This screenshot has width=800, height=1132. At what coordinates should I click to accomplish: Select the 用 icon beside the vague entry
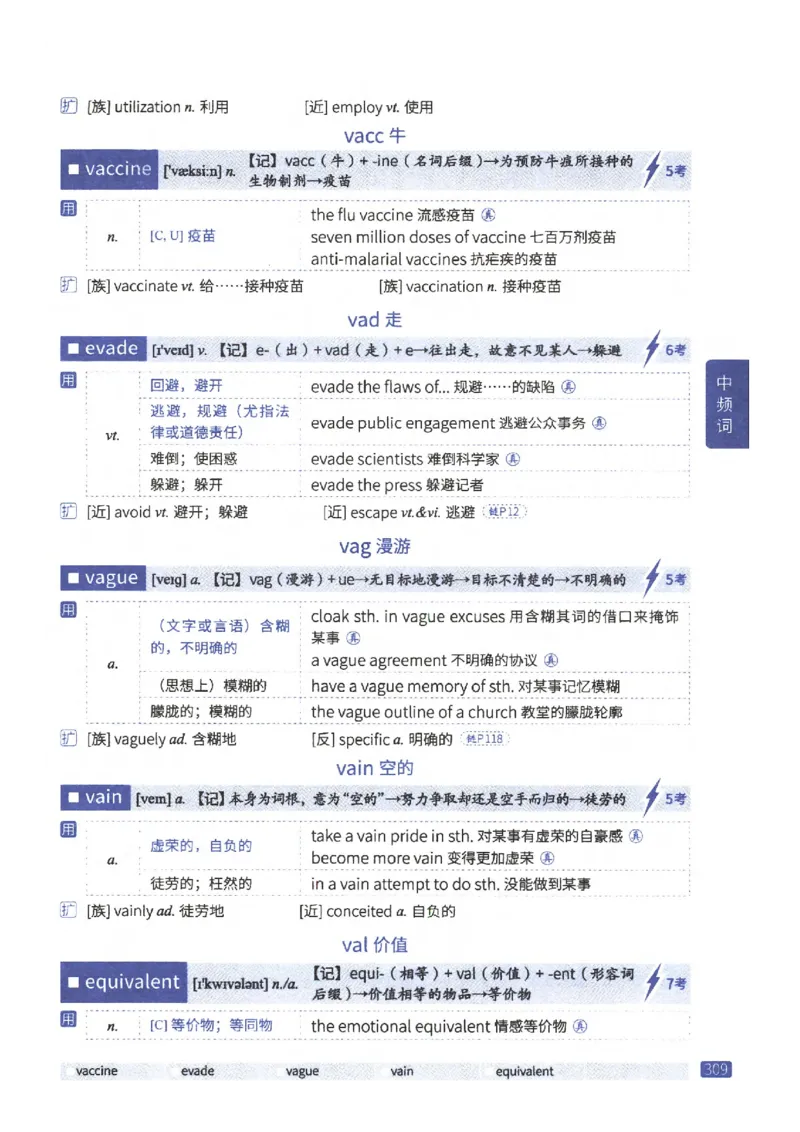(66, 610)
